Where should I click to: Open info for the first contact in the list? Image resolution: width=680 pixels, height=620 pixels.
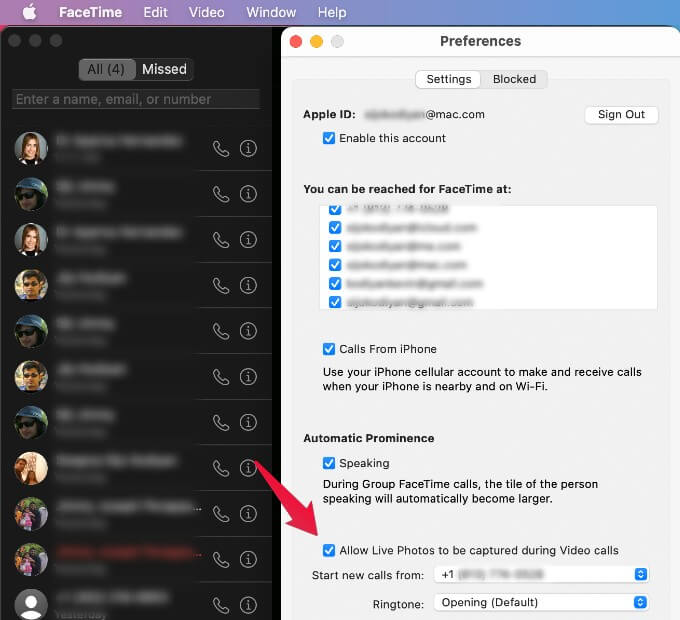pos(248,148)
